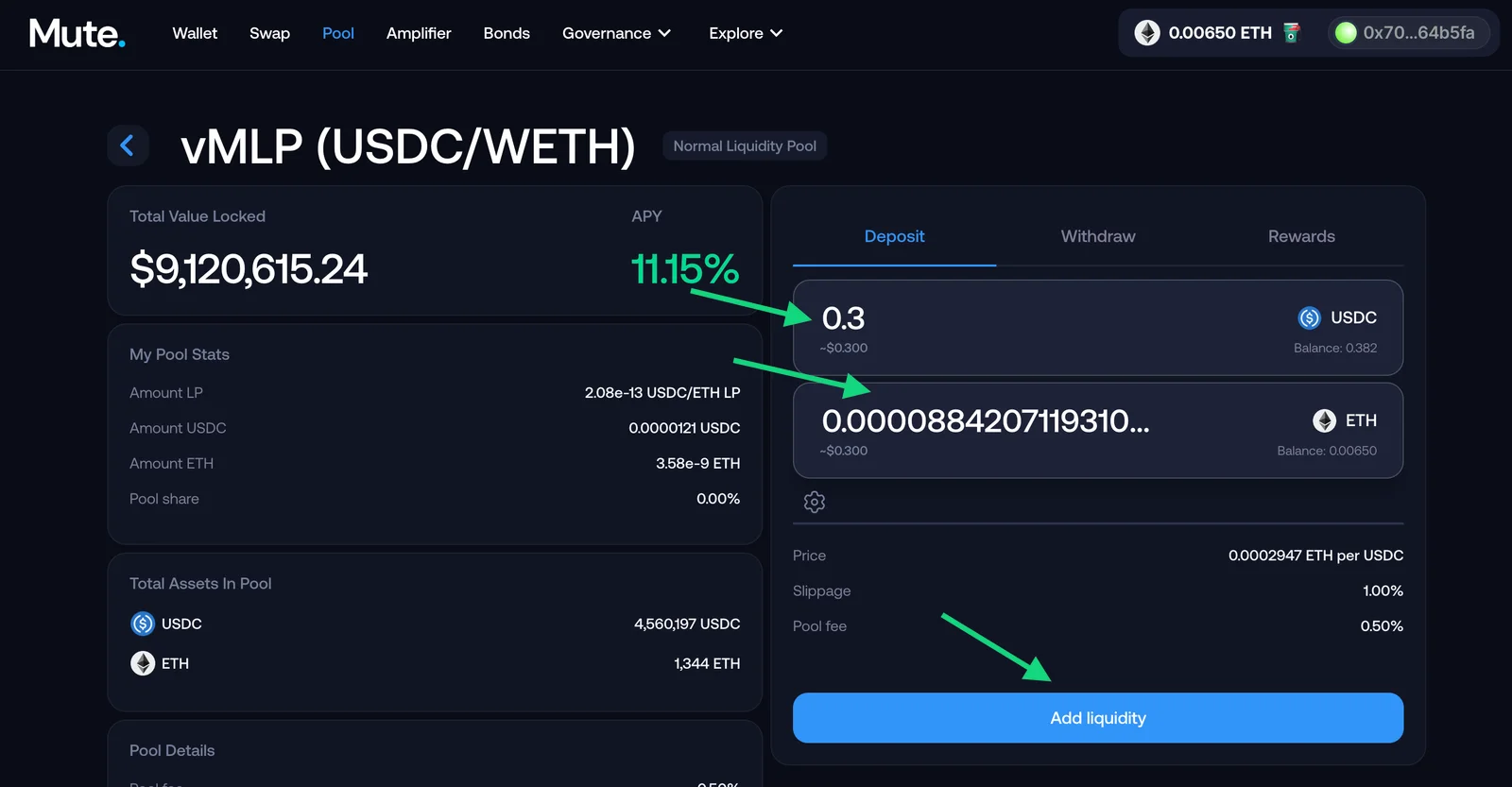The height and width of the screenshot is (787, 1512).
Task: Click the ETH token icon in deposit field
Action: point(1324,420)
